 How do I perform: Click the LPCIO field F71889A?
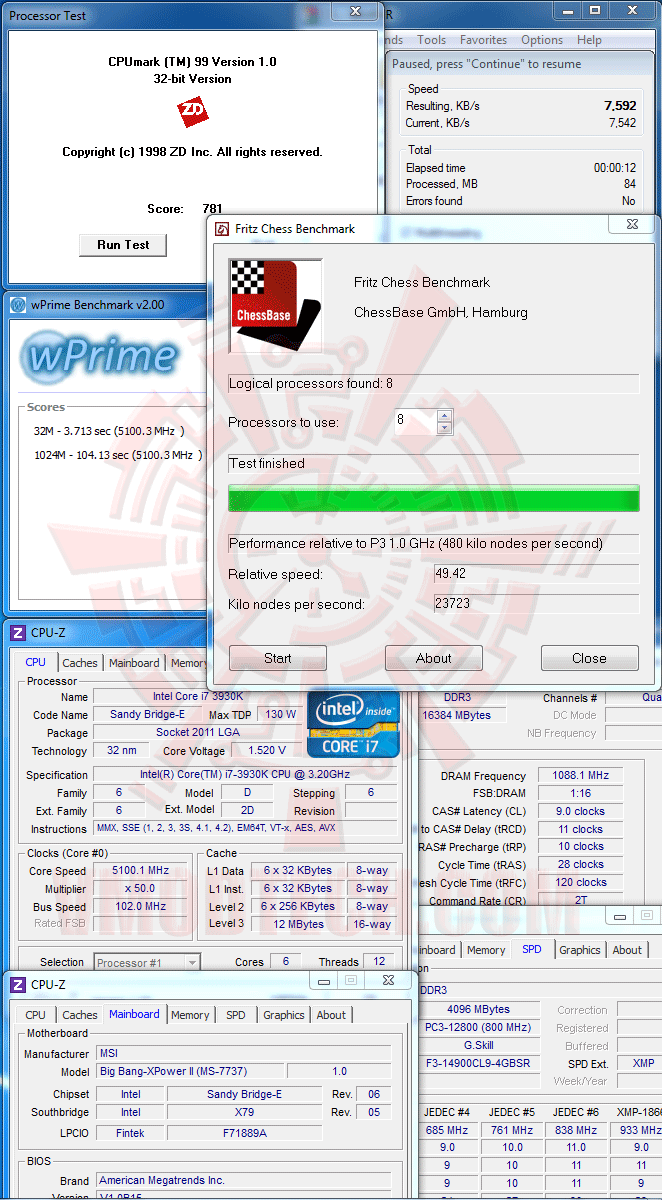pos(245,1133)
